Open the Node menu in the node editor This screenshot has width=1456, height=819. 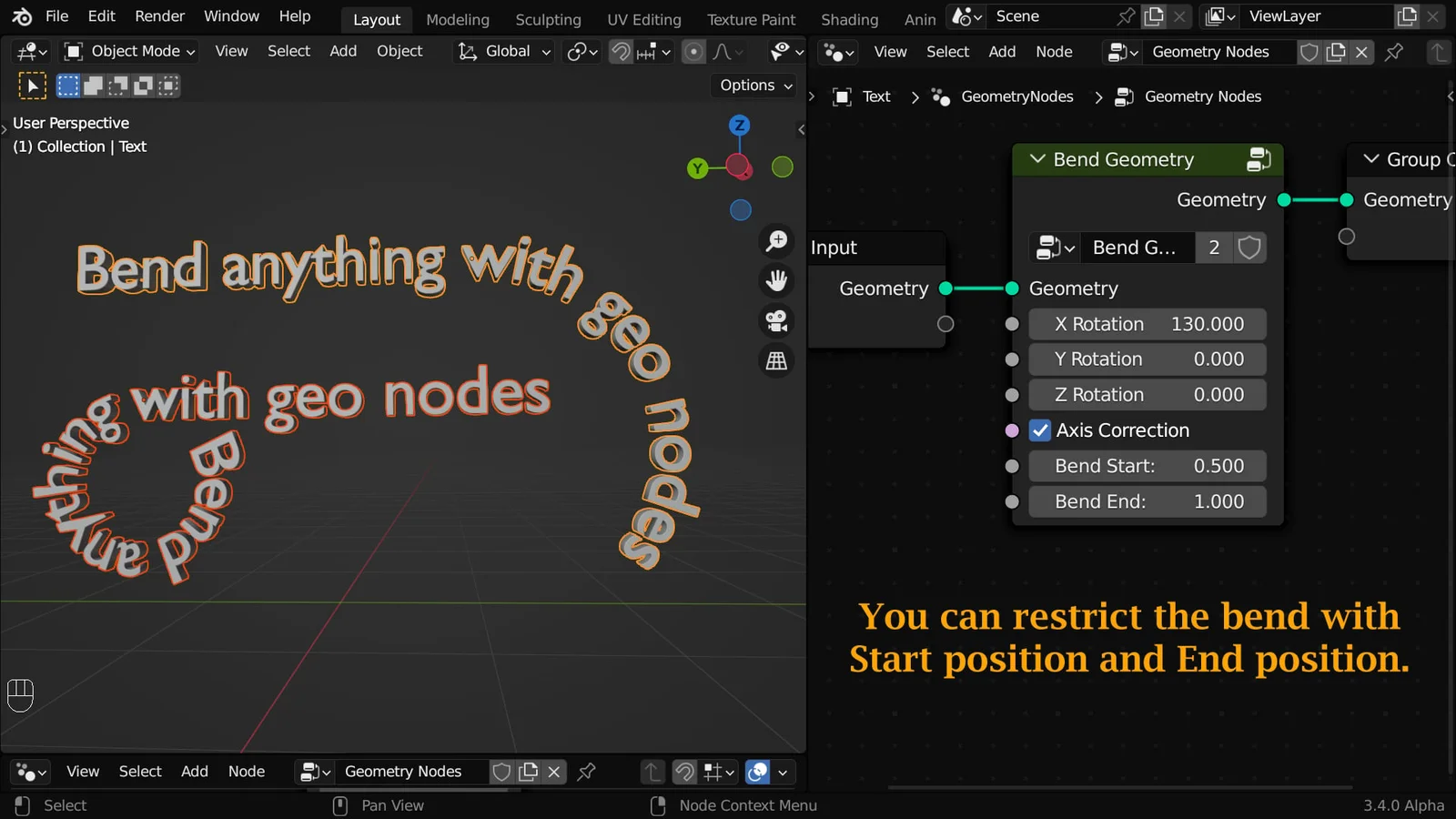(x=1054, y=52)
